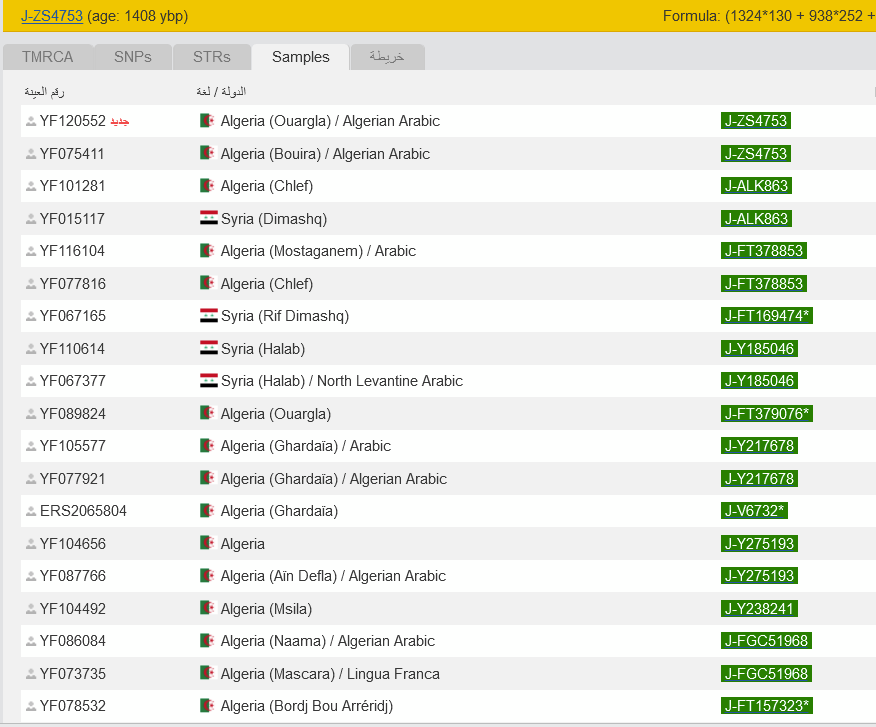Click the red جديد label beside YF120552

click(120, 121)
